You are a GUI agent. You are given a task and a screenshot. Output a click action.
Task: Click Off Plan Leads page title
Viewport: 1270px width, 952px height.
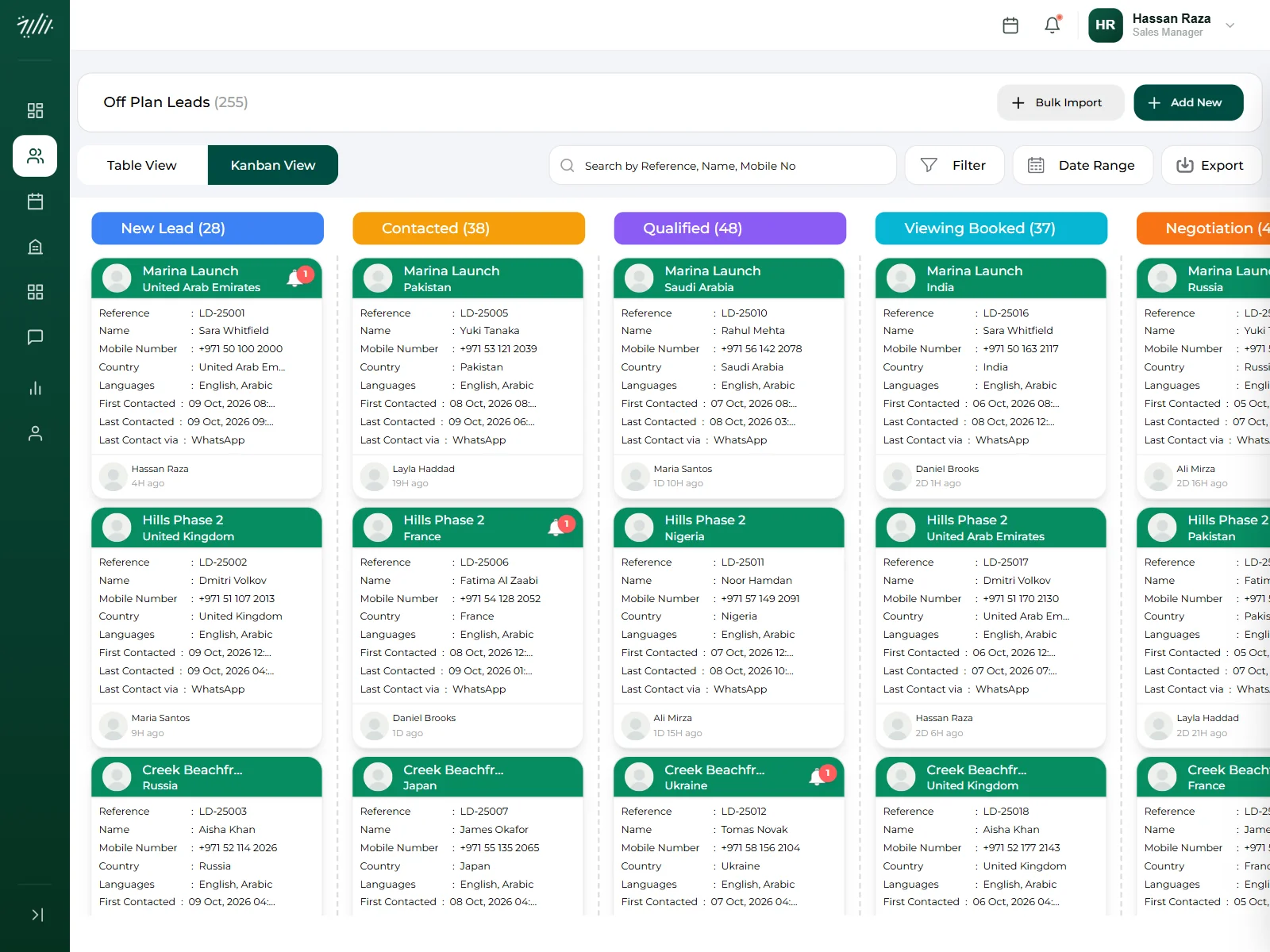coord(156,102)
